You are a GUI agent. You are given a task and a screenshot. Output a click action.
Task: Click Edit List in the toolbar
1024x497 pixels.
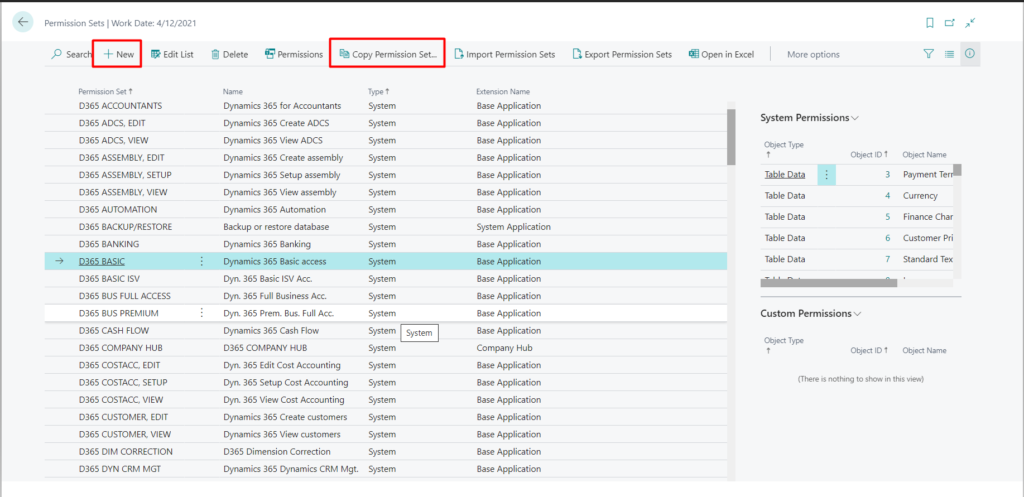click(x=172, y=54)
